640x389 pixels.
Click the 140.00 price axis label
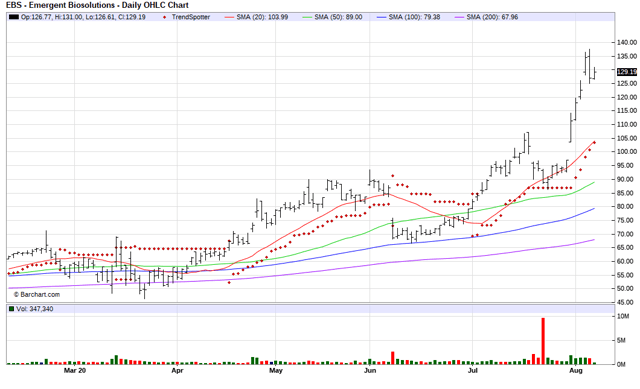pyautogui.click(x=627, y=42)
